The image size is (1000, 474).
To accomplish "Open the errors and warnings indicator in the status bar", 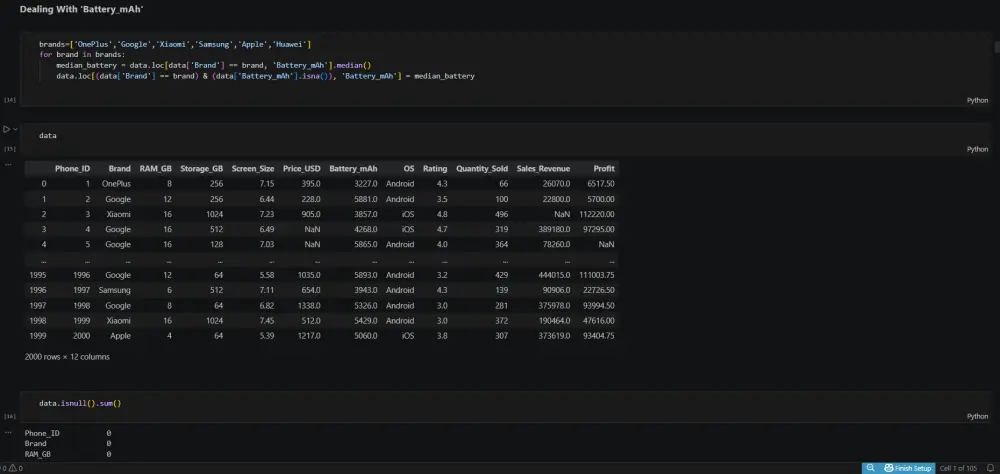I will coord(12,468).
